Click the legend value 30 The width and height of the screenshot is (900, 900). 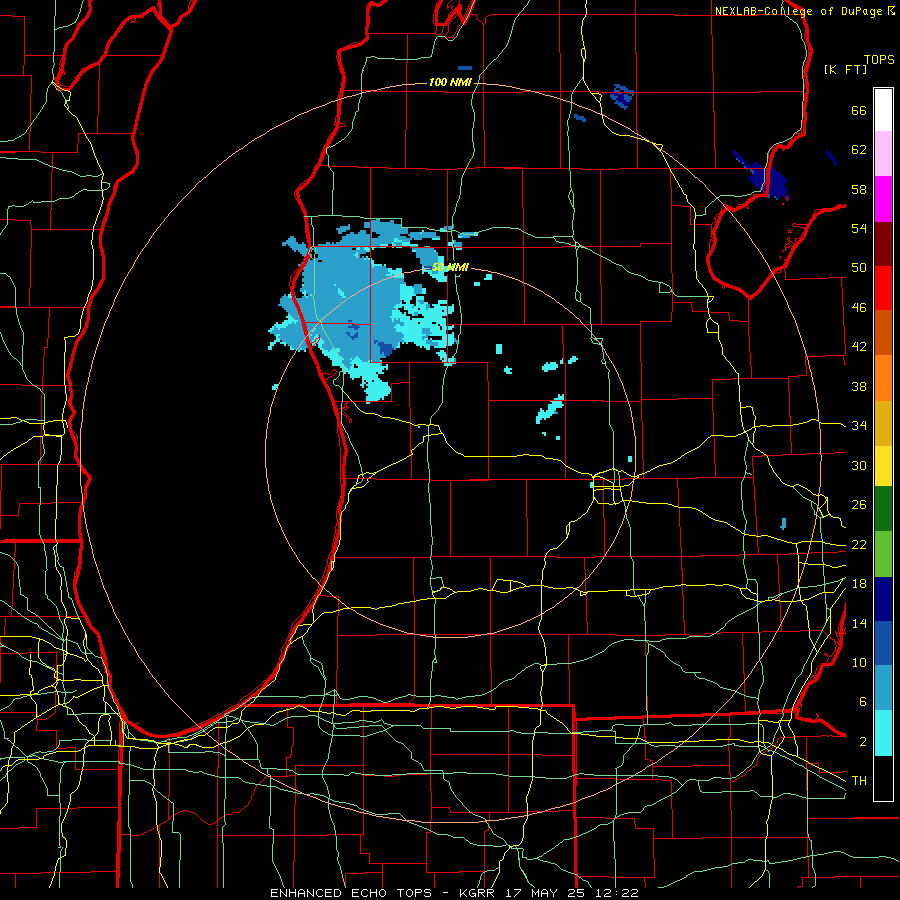tap(859, 465)
